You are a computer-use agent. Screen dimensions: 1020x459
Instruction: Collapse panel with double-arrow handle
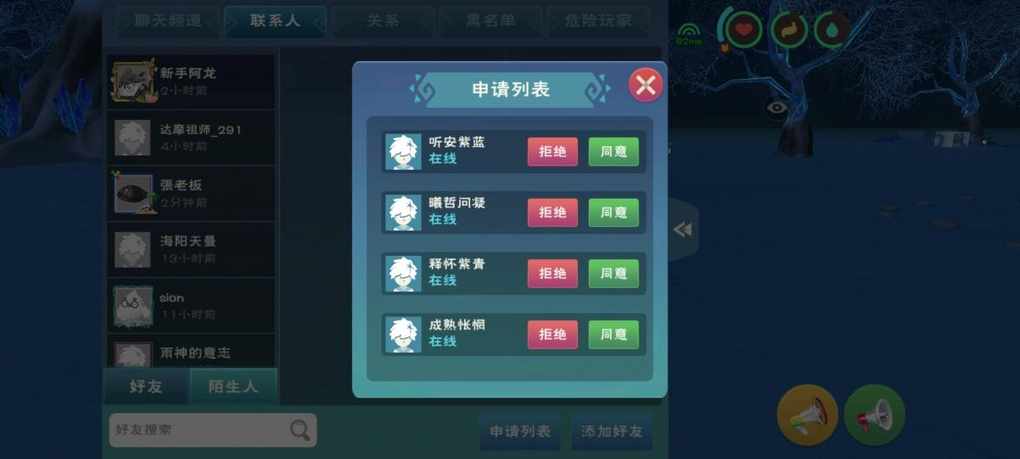[x=682, y=230]
